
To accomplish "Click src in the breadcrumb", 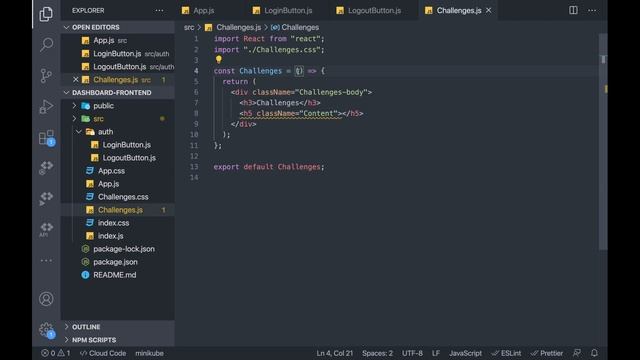I will coord(189,27).
